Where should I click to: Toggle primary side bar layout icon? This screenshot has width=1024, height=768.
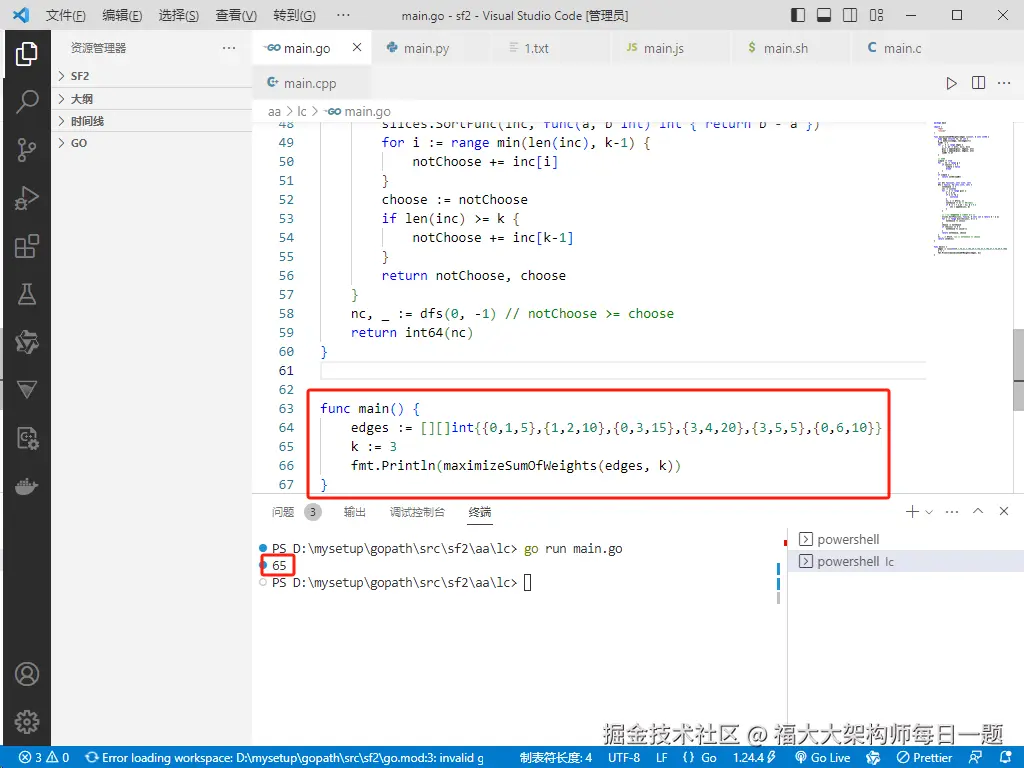coord(797,15)
